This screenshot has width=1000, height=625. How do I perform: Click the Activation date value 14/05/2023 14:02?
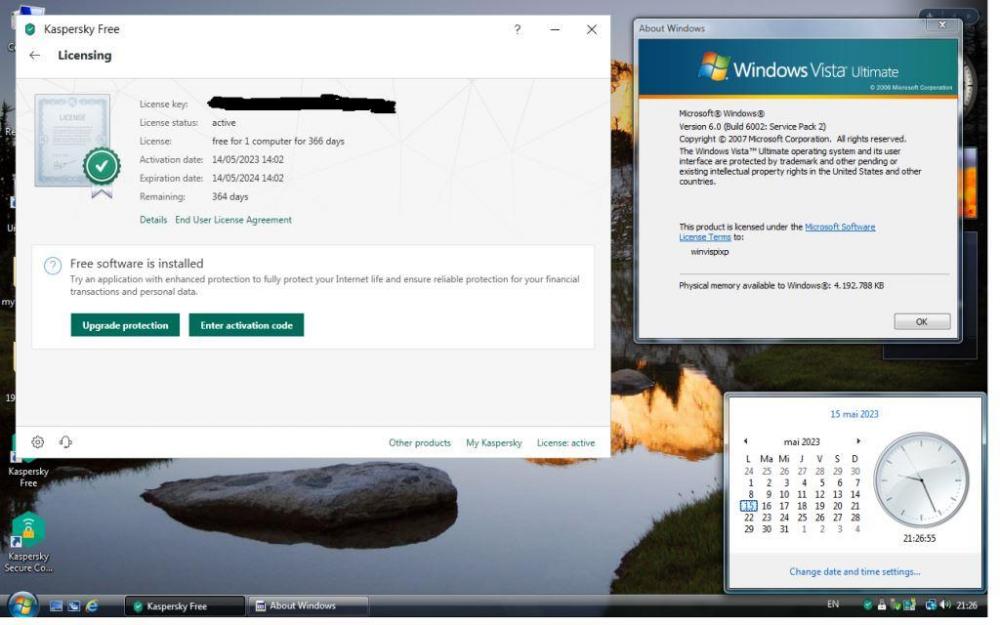pos(248,159)
